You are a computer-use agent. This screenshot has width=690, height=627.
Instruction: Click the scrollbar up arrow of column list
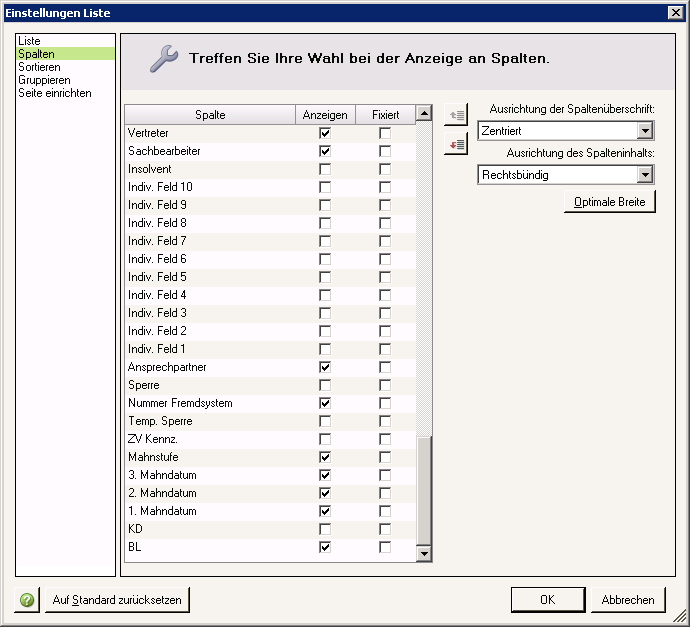(x=424, y=114)
